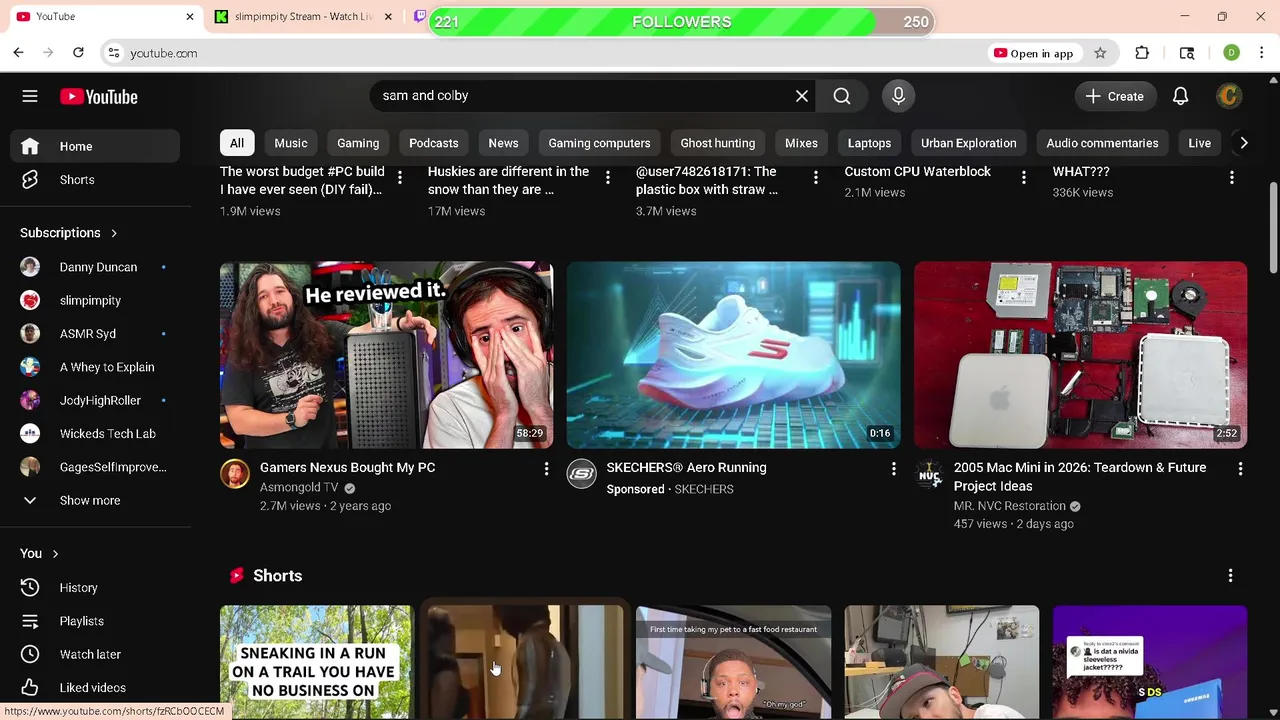
Task: Open A Whey to Explain channel
Action: click(x=96, y=367)
